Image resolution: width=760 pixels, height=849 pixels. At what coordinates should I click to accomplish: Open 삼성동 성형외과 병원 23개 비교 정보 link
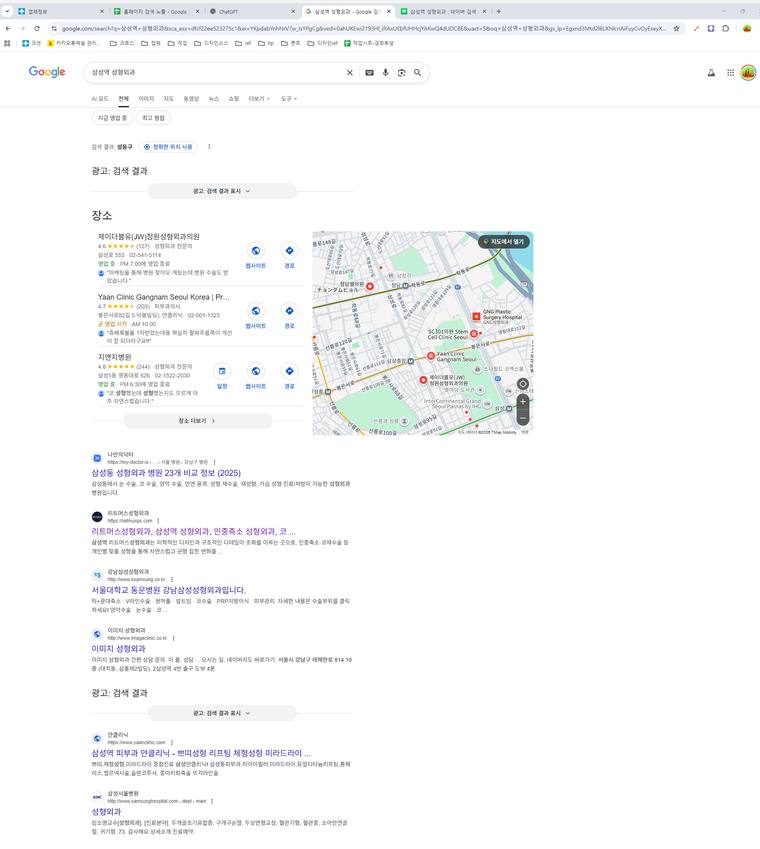(166, 473)
